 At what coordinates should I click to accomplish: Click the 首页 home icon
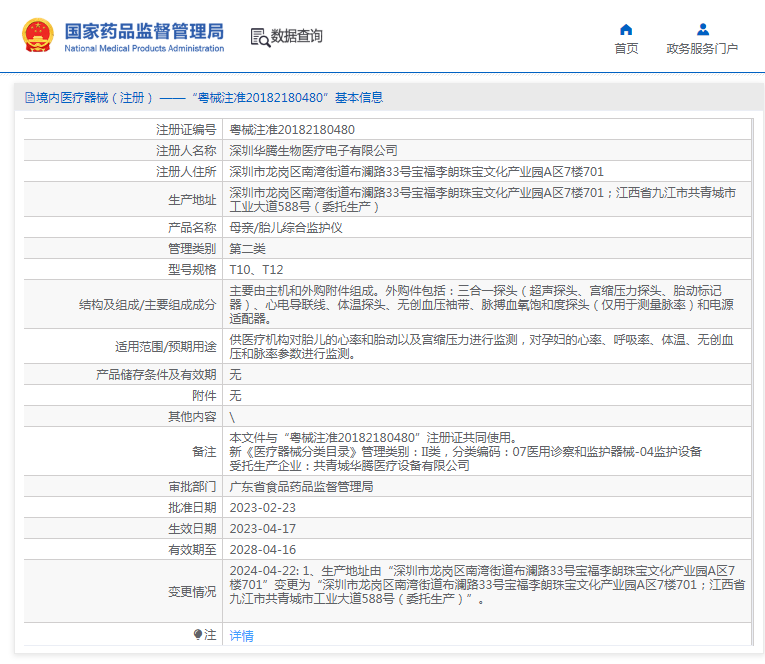click(626, 30)
